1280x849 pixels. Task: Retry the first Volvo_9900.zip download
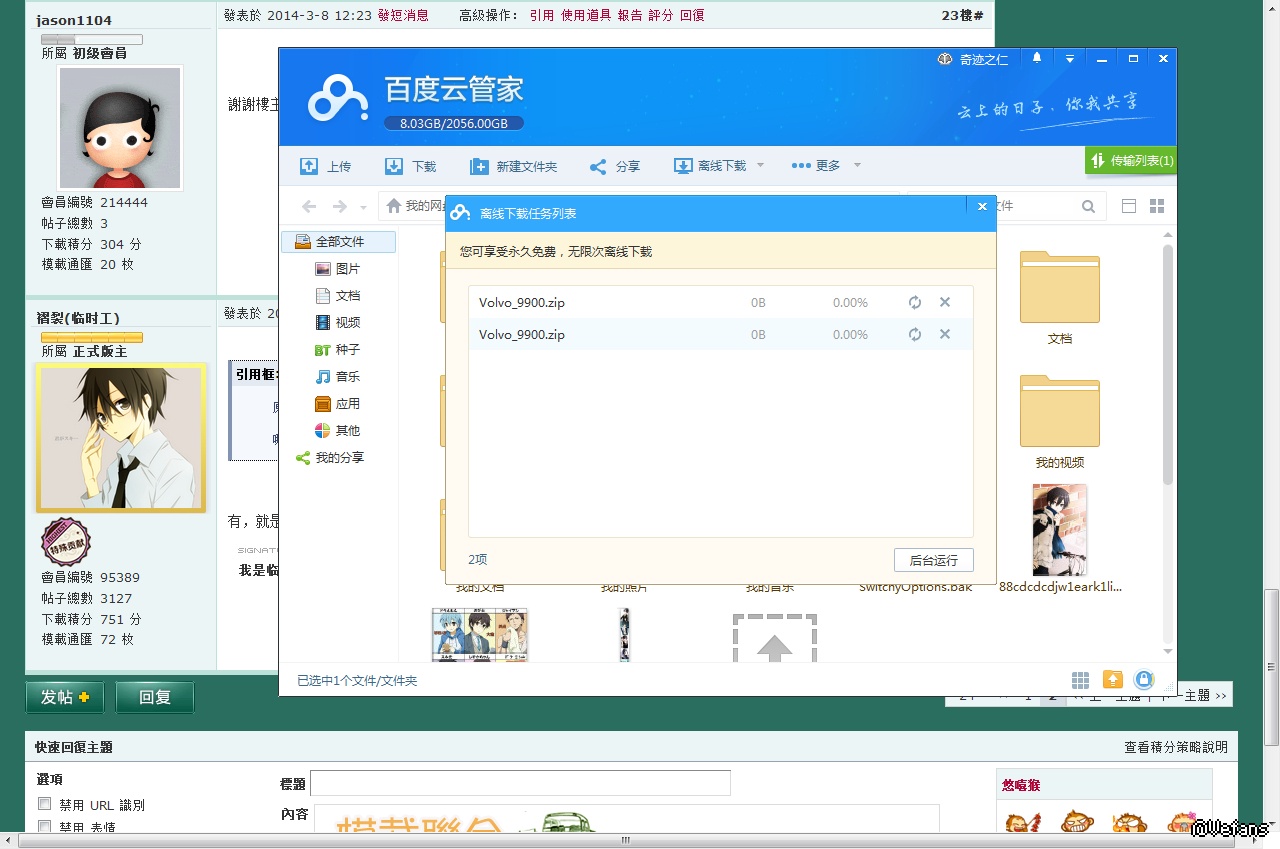(x=914, y=303)
